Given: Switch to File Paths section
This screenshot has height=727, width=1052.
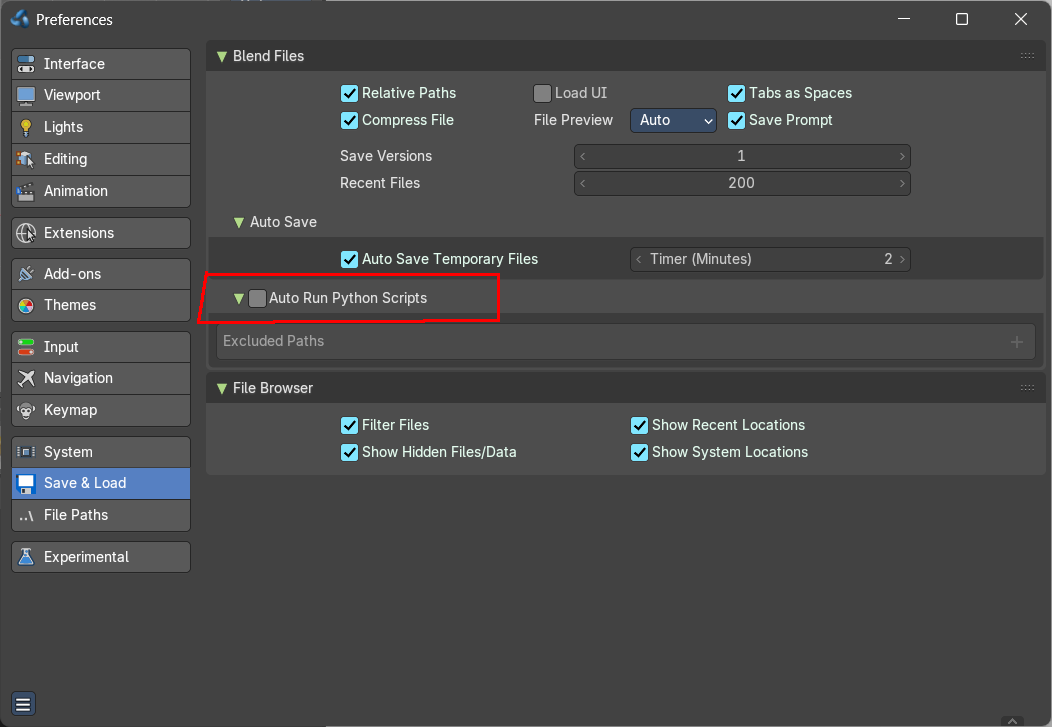Looking at the screenshot, I should (x=101, y=515).
